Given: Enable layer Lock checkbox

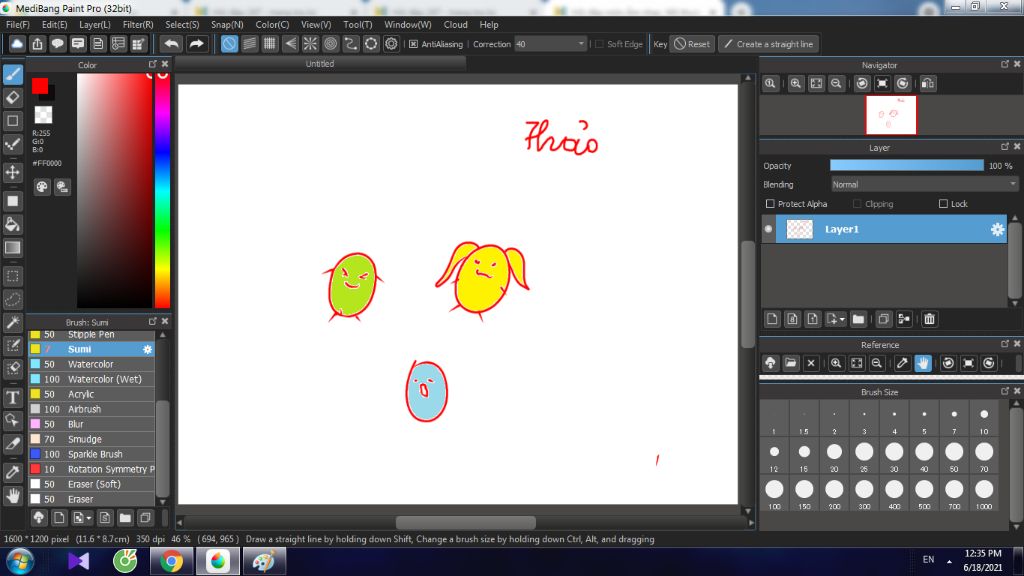Looking at the screenshot, I should [943, 204].
